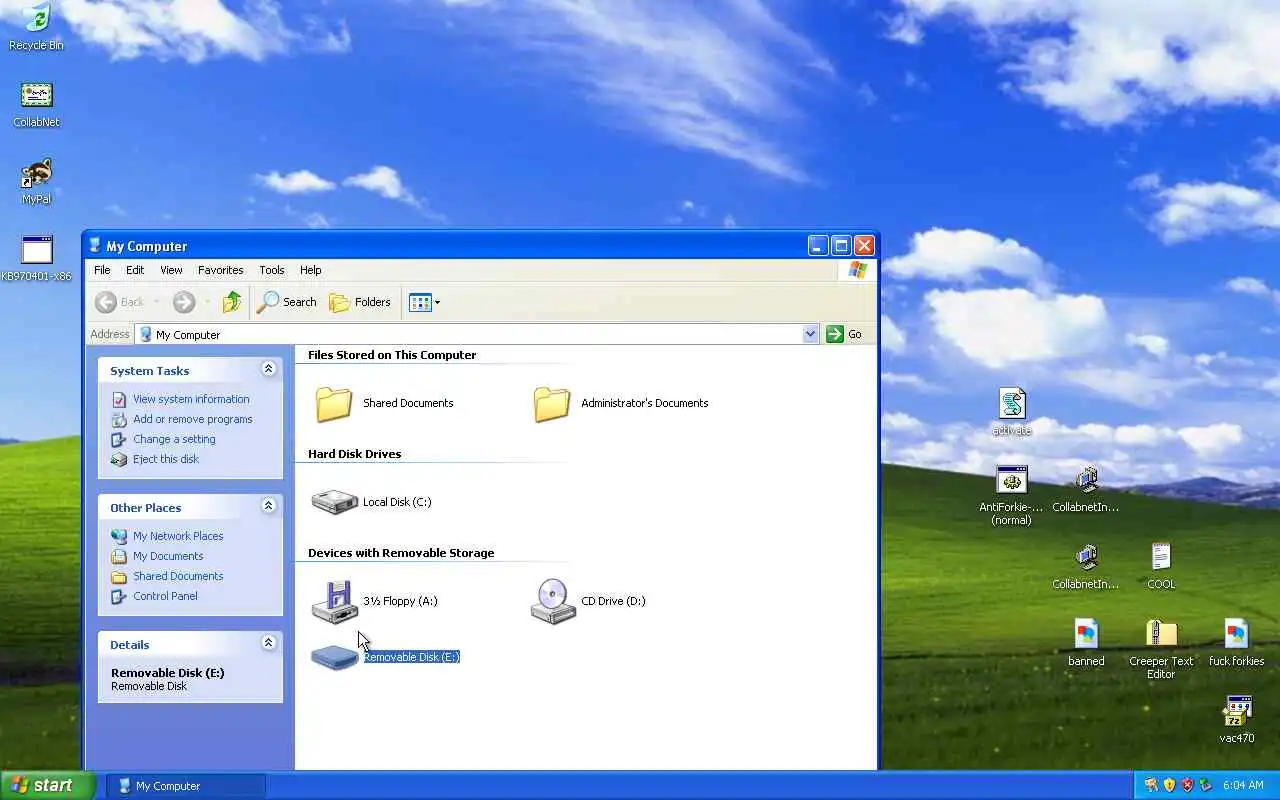Open the Help menu
This screenshot has width=1280, height=800.
(310, 270)
